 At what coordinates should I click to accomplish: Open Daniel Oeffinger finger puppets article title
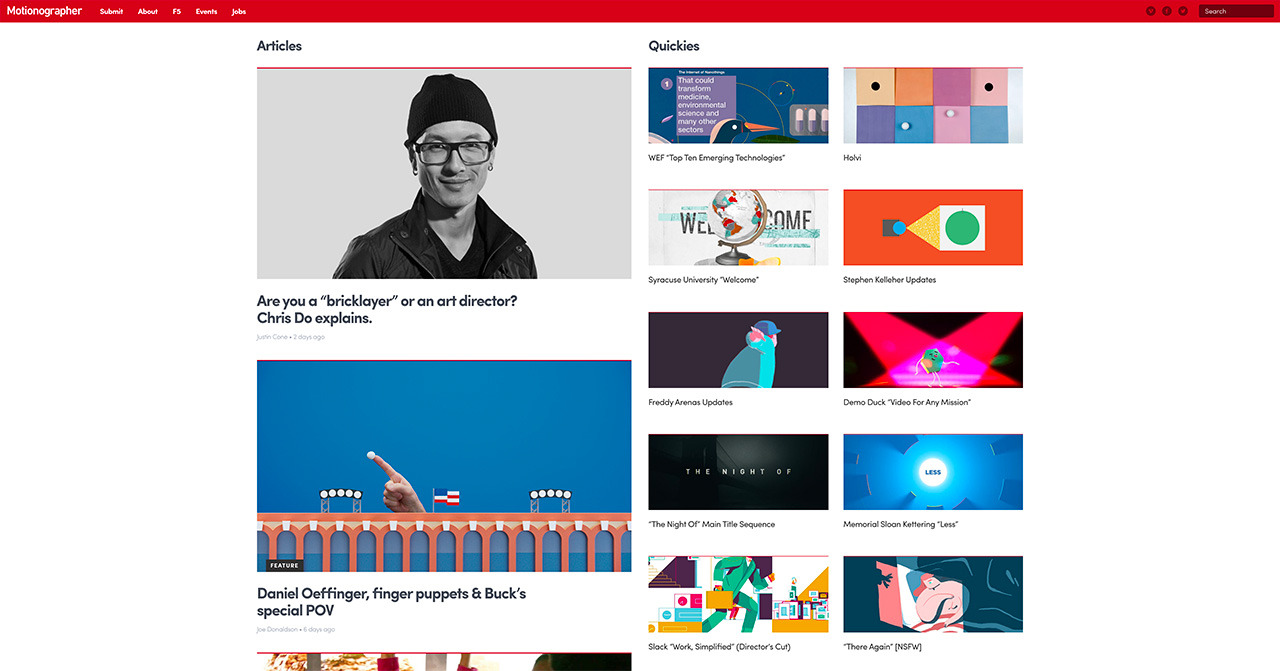(x=391, y=602)
